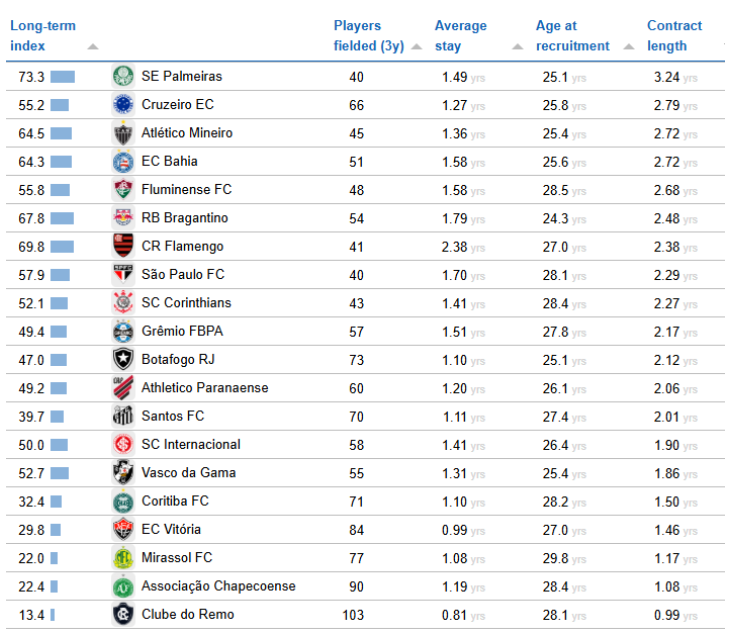Click the SE Palmeiras club crest
Viewport: 741px width, 635px height.
pos(123,76)
